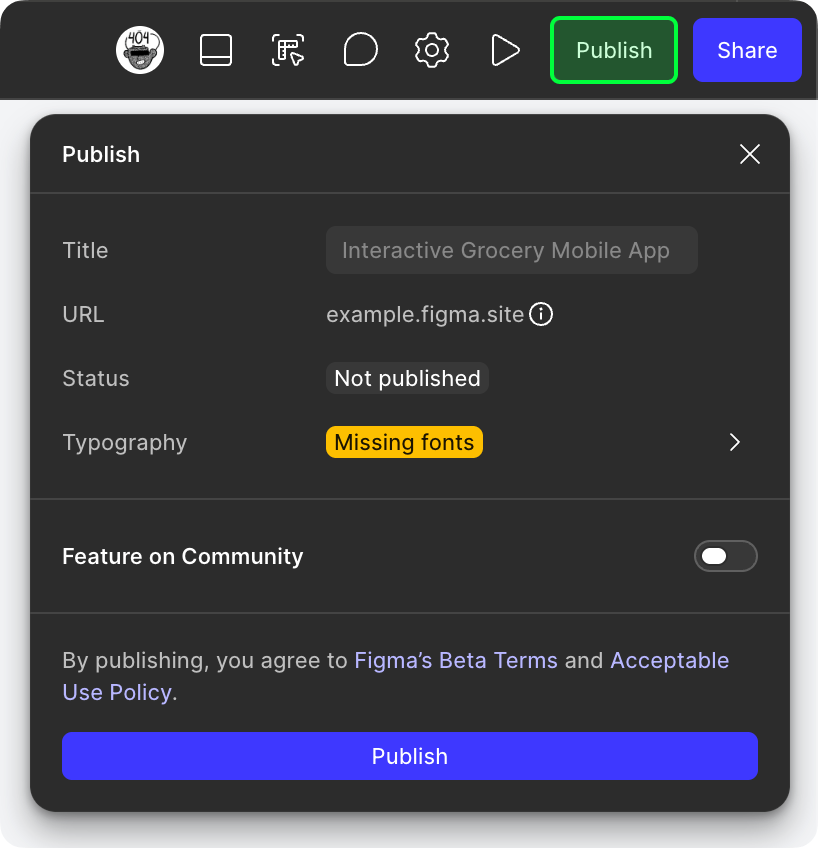Click the Feature on Community label
Viewport: 818px width, 848px height.
pos(183,556)
